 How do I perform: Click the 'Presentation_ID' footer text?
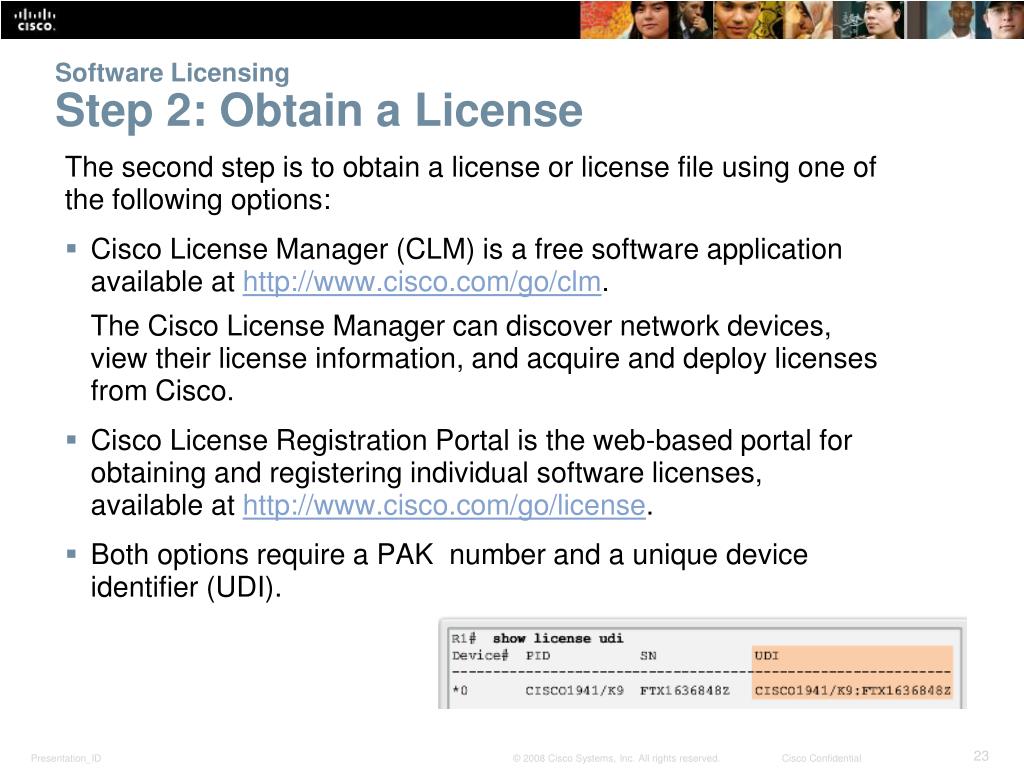(66, 758)
